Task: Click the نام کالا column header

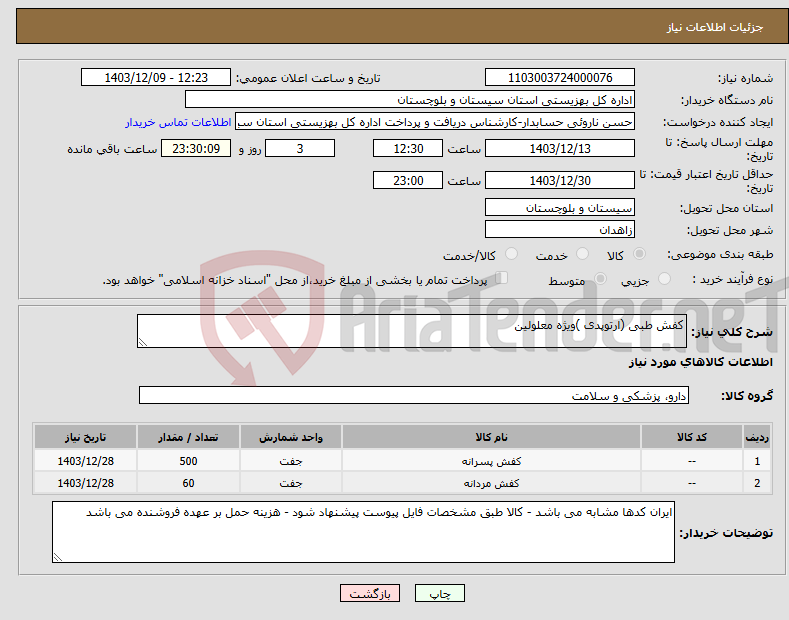Action: click(491, 437)
